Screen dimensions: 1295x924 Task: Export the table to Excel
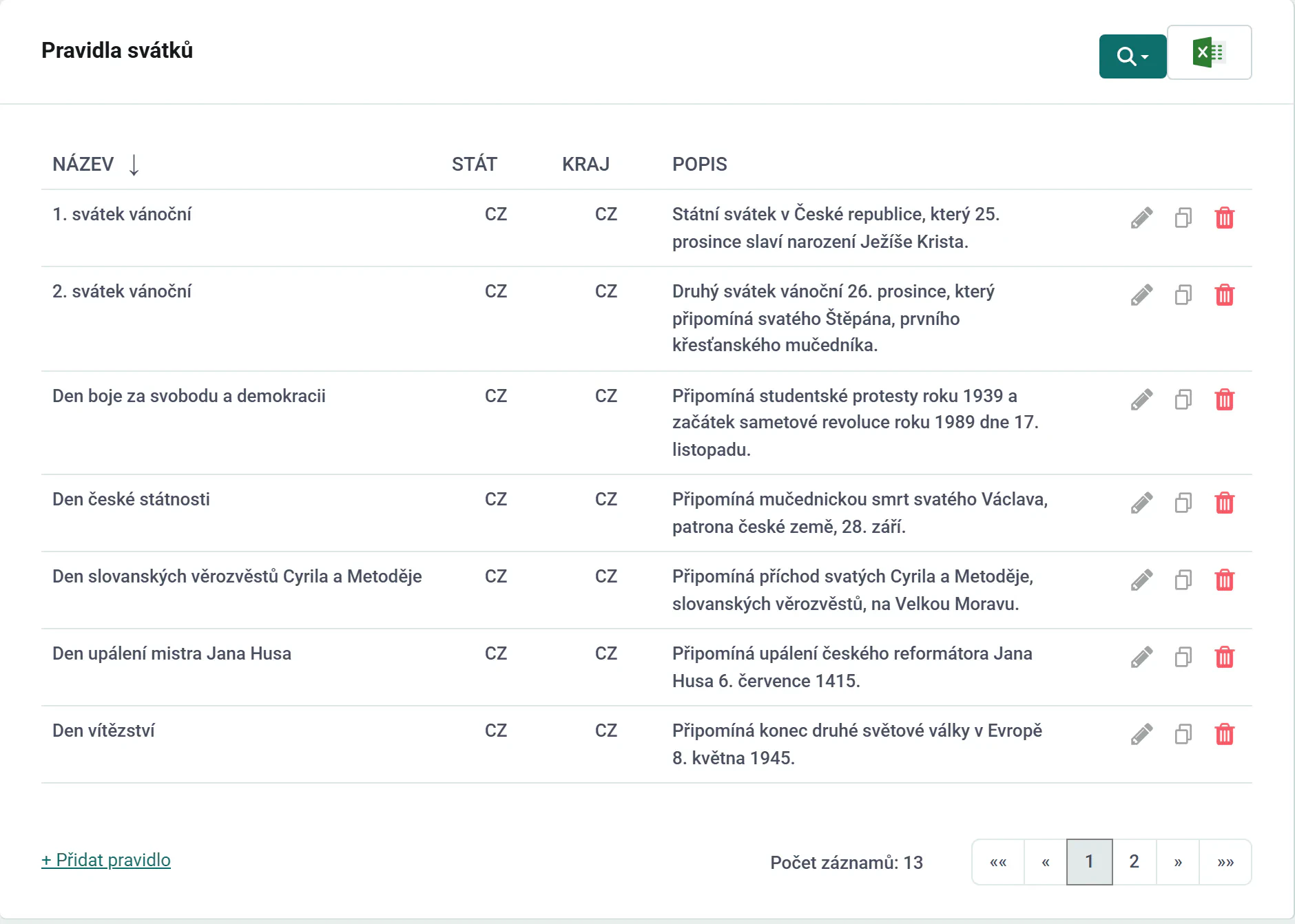1210,53
